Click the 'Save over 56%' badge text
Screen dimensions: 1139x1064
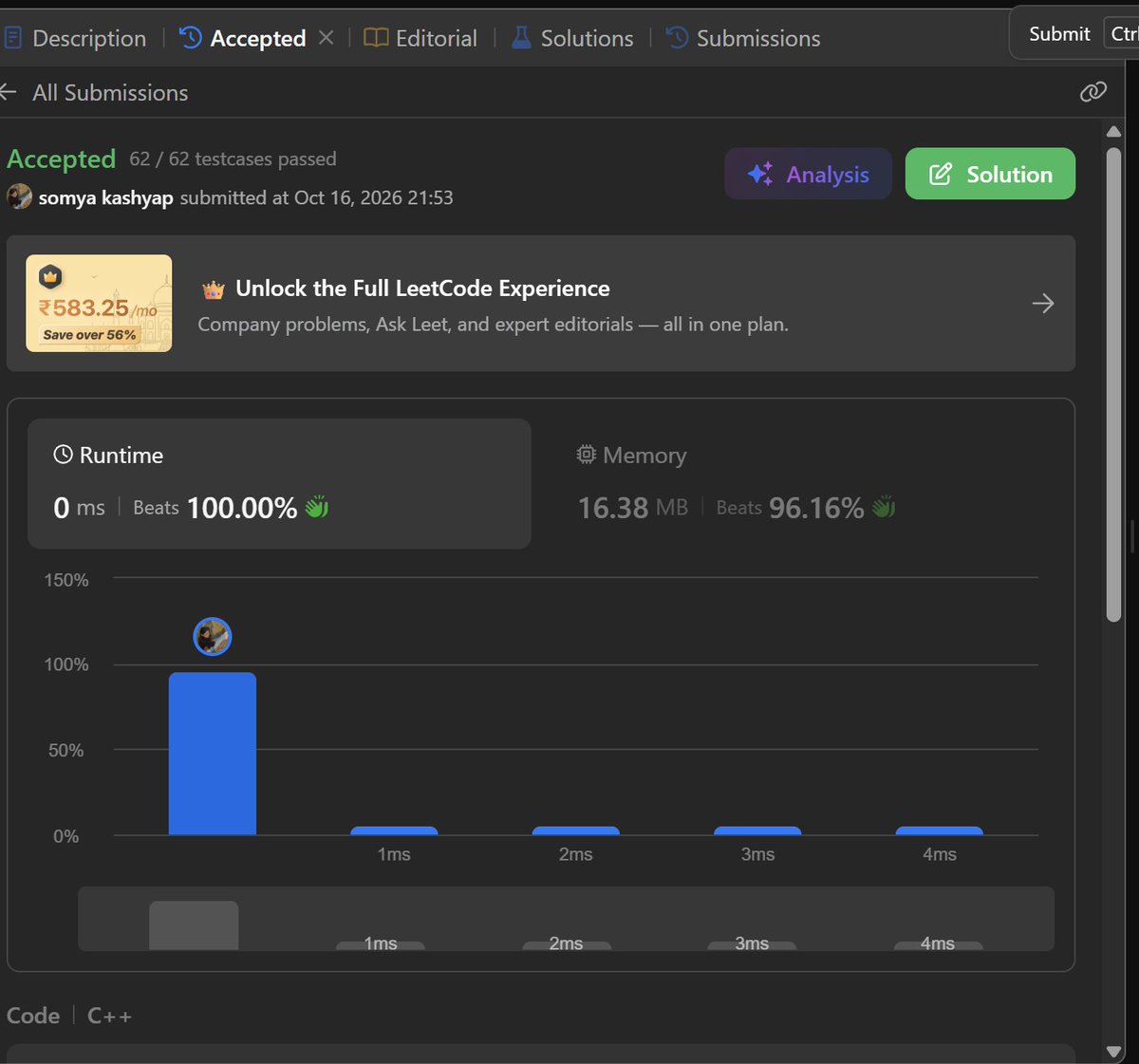[90, 335]
